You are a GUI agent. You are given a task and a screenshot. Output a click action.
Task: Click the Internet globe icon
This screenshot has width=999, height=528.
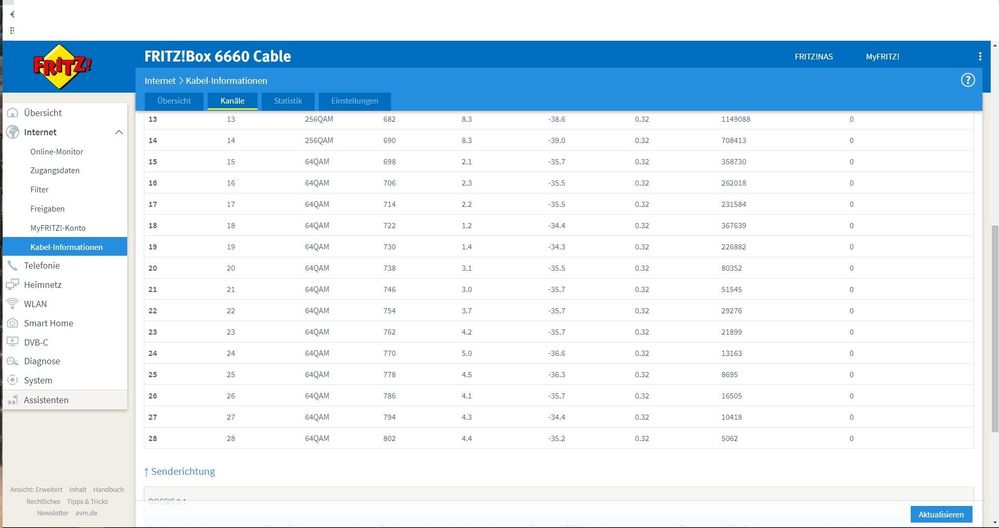[12, 132]
